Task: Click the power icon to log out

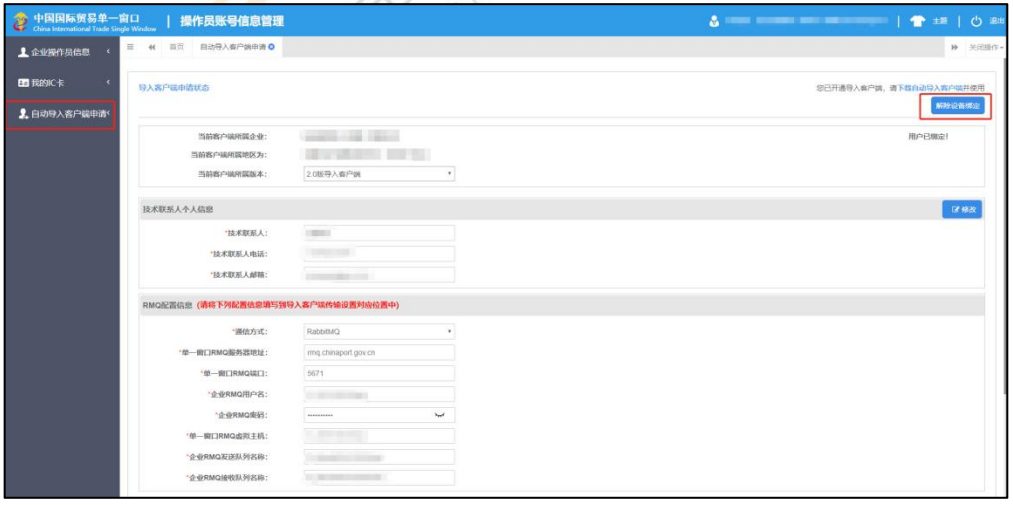Action: pos(976,21)
